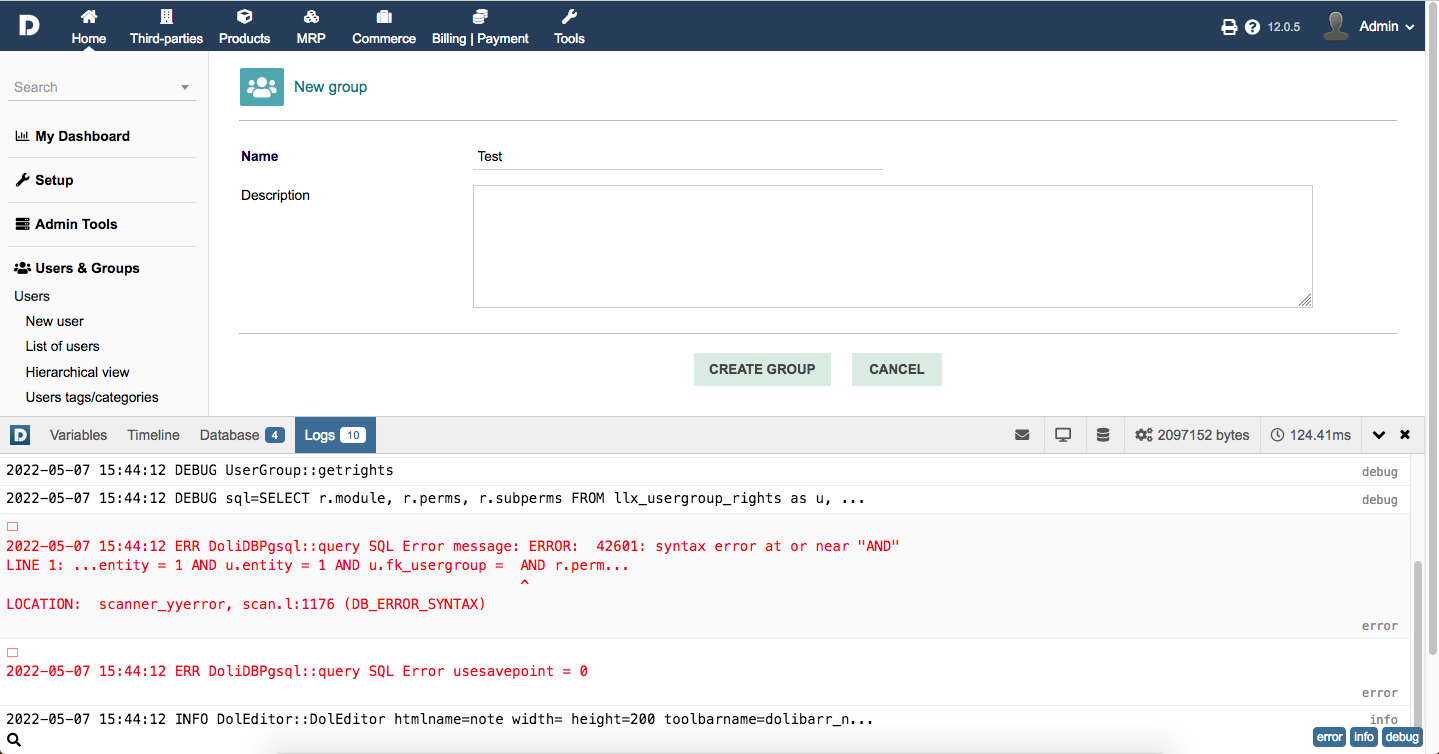Minimize the debug bar with chevron
The image size is (1439, 754).
[x=1379, y=435]
